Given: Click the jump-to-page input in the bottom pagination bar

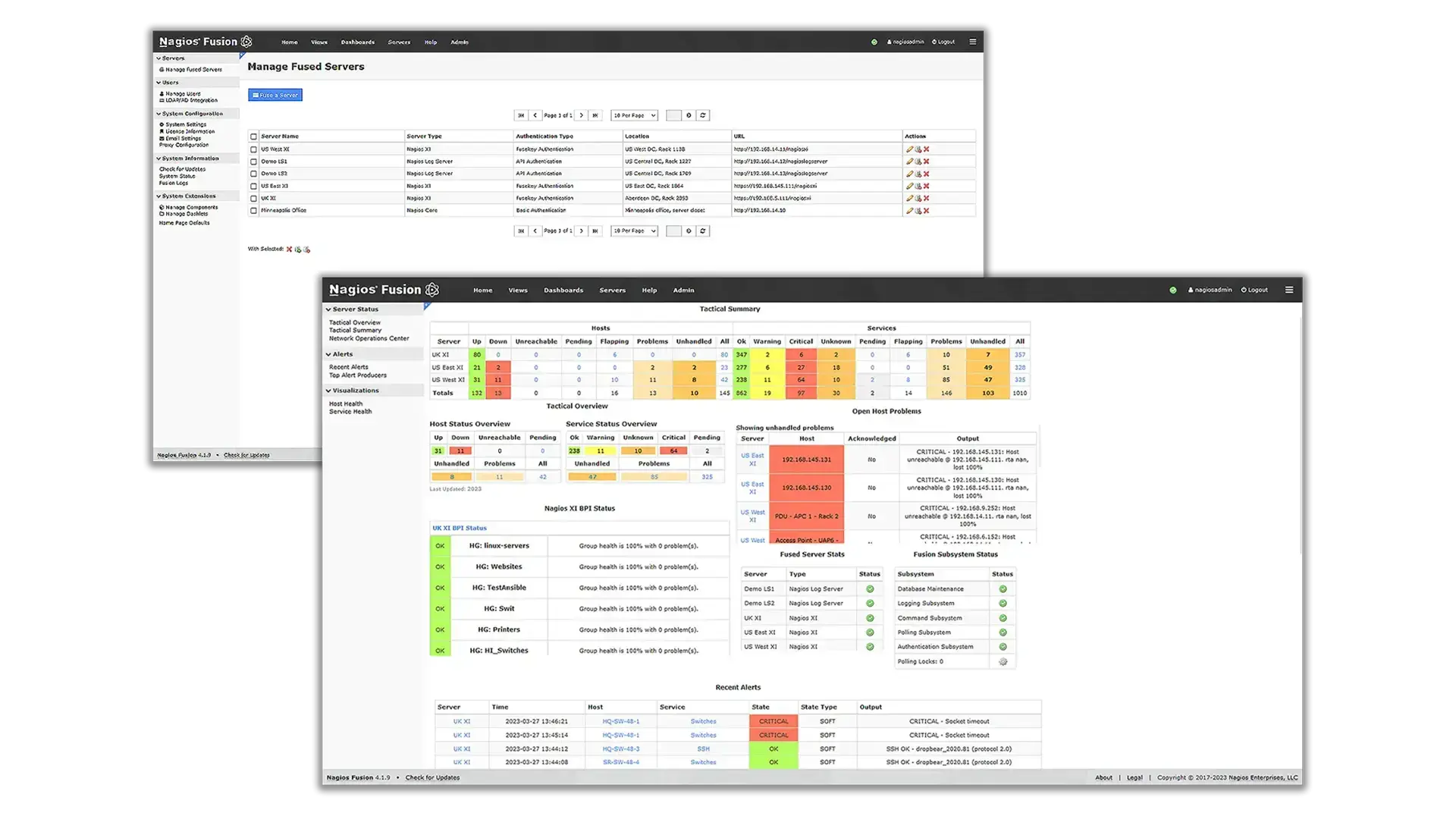Looking at the screenshot, I should [x=673, y=231].
